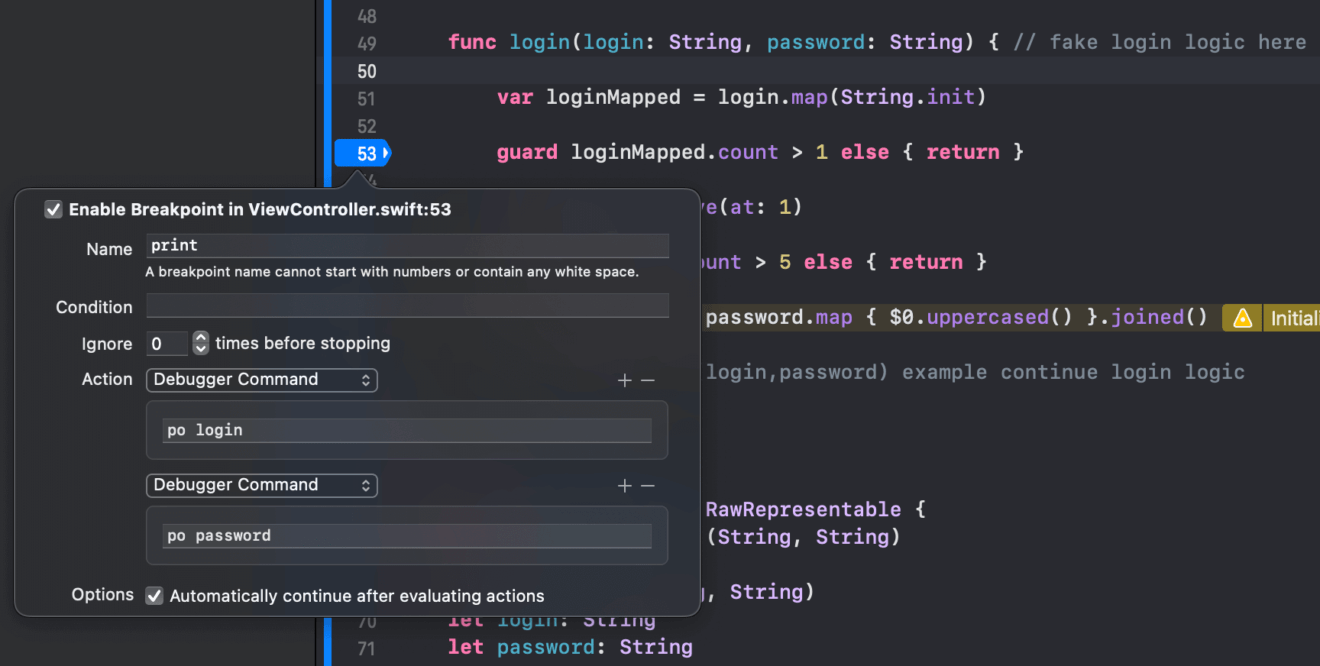Image resolution: width=1320 pixels, height=666 pixels.
Task: Click minus to delete the po password action
Action: coord(650,485)
